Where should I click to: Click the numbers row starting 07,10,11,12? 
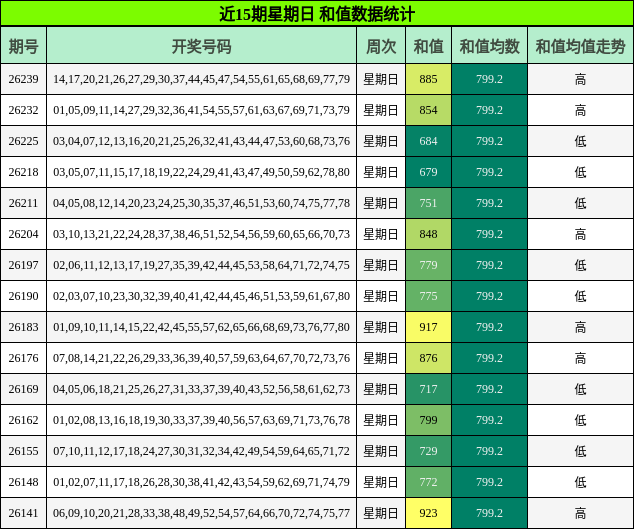pyautogui.click(x=201, y=451)
